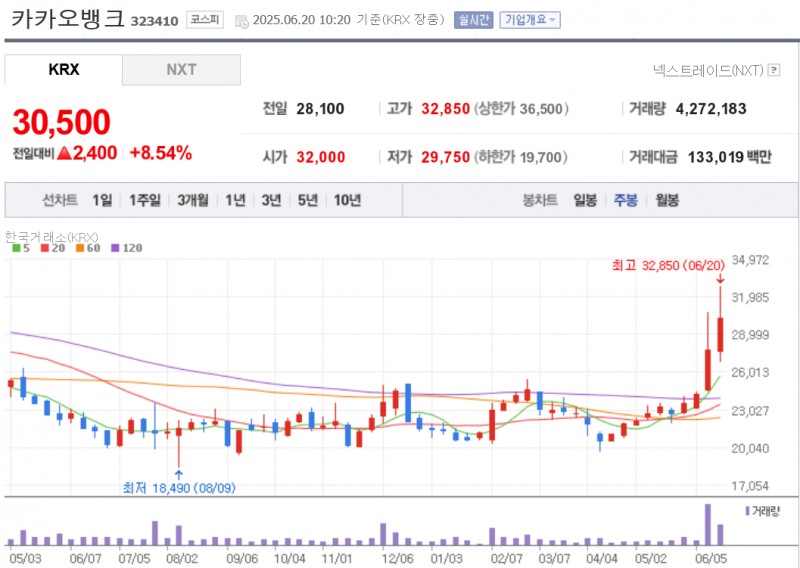Image resolution: width=800 pixels, height=568 pixels.
Task: Click the NXT help question-mark icon
Action: pos(774,70)
